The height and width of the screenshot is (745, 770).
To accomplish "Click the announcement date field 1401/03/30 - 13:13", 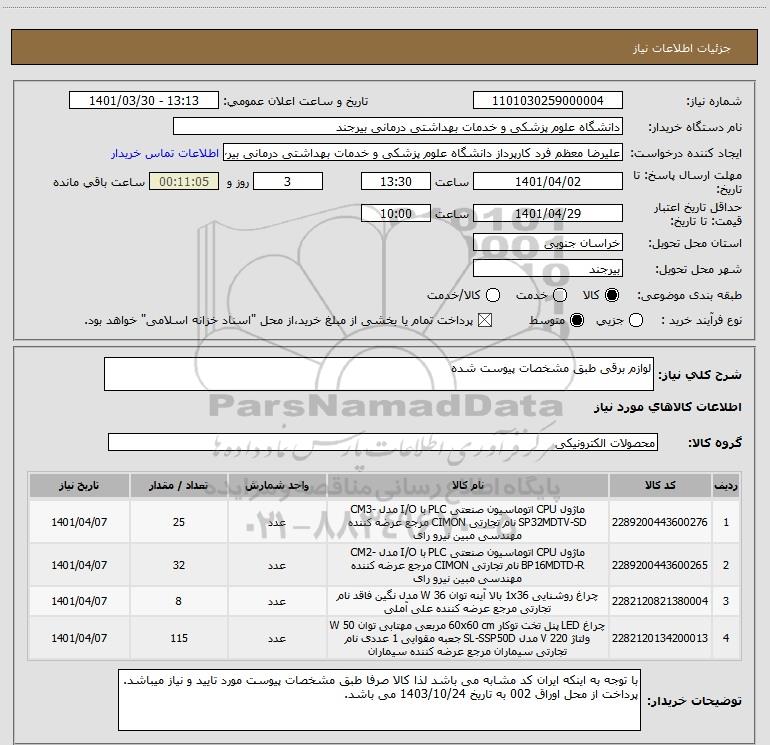I will 144,101.
